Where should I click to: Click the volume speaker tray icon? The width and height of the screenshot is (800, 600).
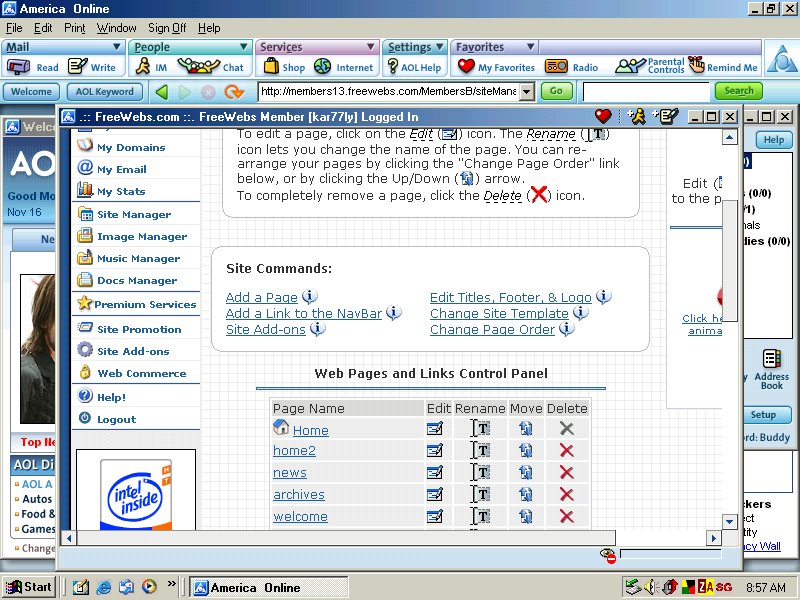tap(650, 587)
